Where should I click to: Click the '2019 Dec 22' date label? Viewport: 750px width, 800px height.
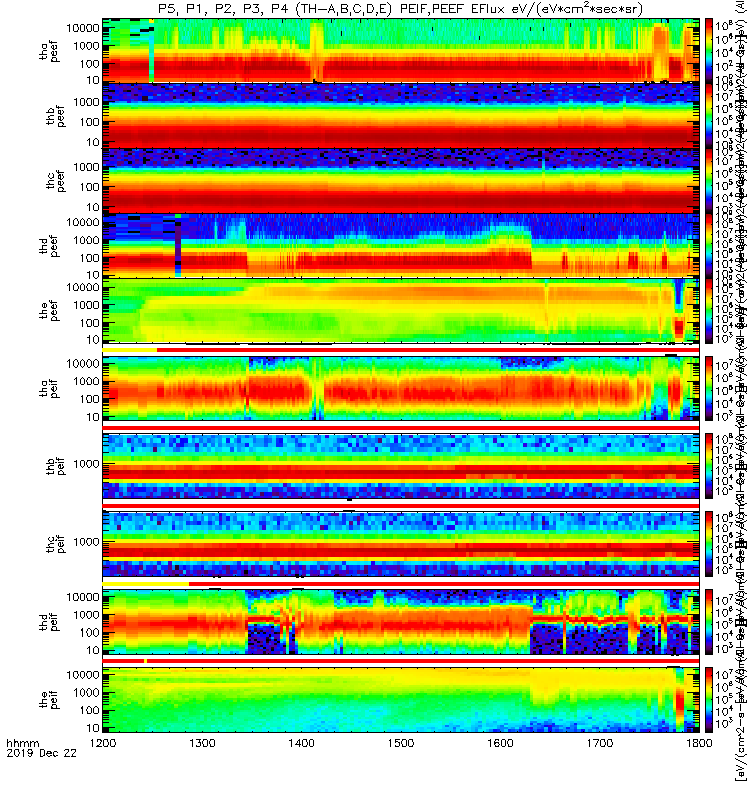[41, 753]
